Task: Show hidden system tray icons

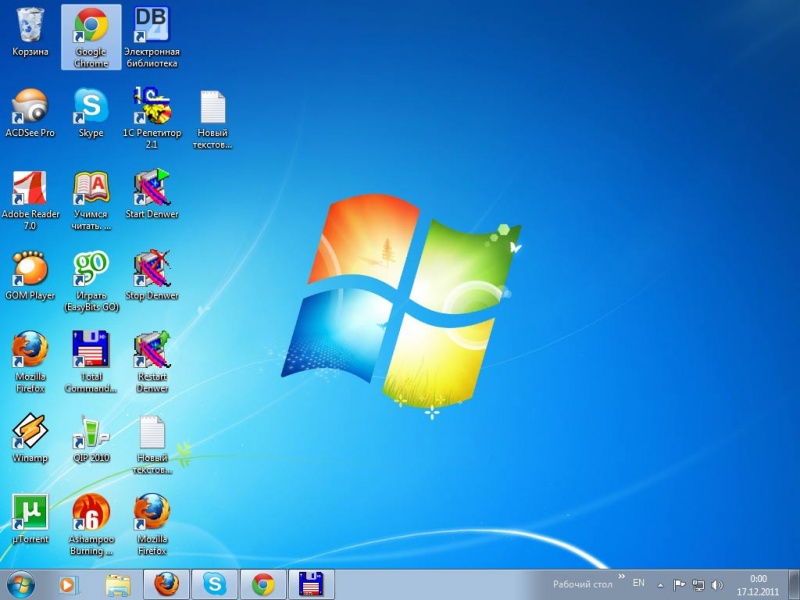Action: (660, 584)
